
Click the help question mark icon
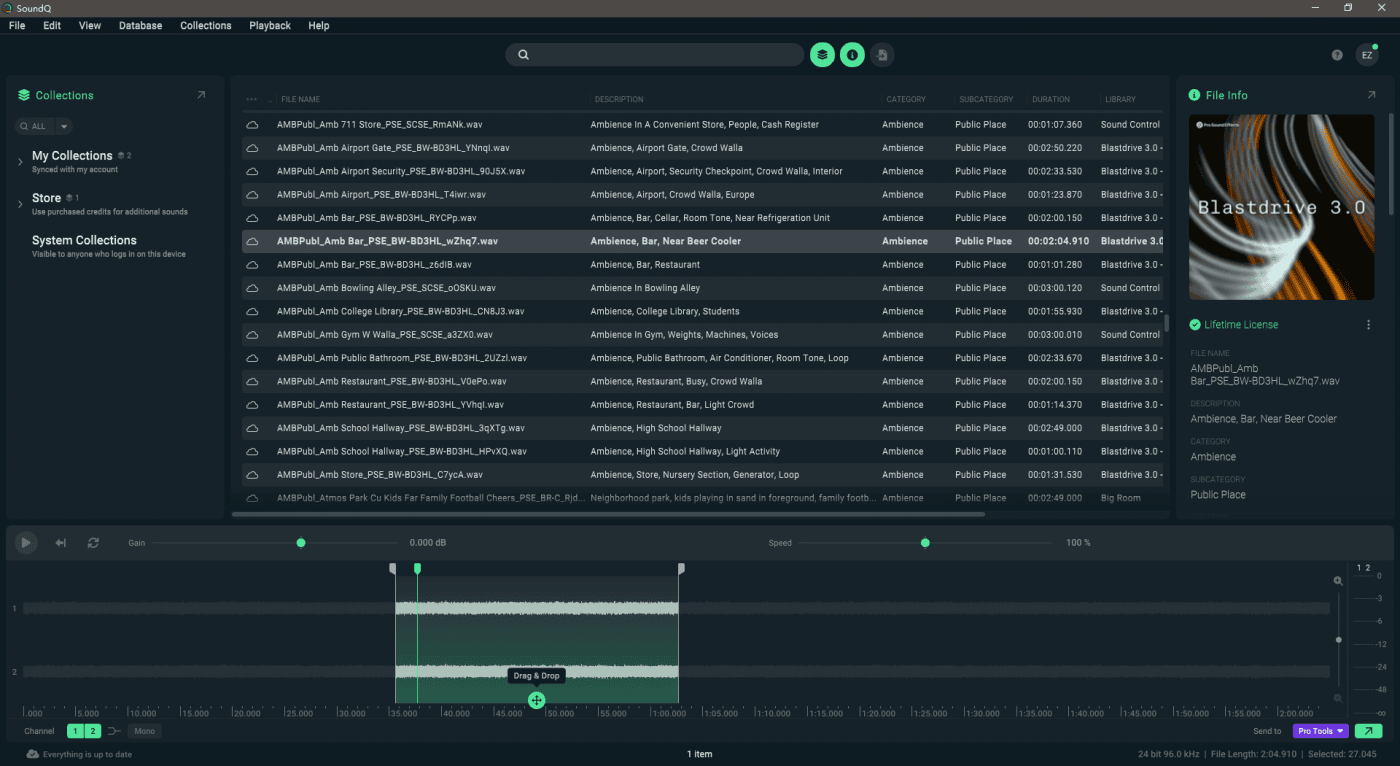tap(1337, 55)
